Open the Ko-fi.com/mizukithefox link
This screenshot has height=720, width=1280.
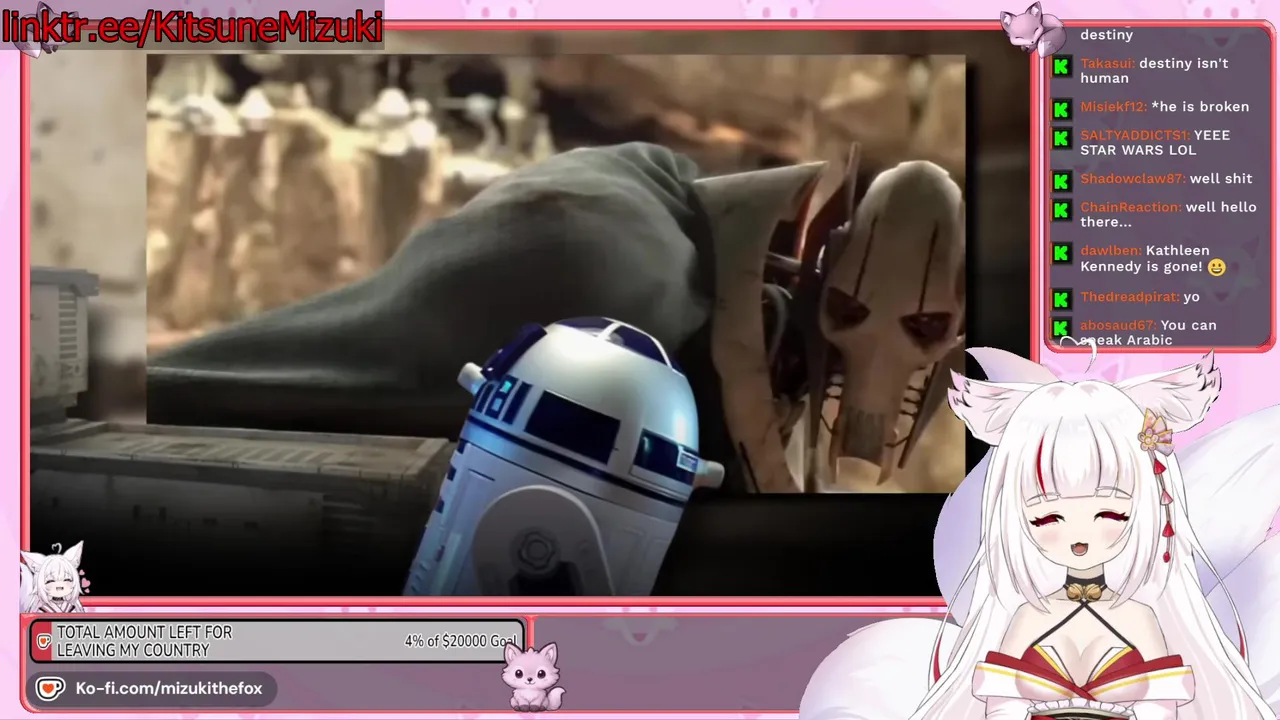point(169,688)
